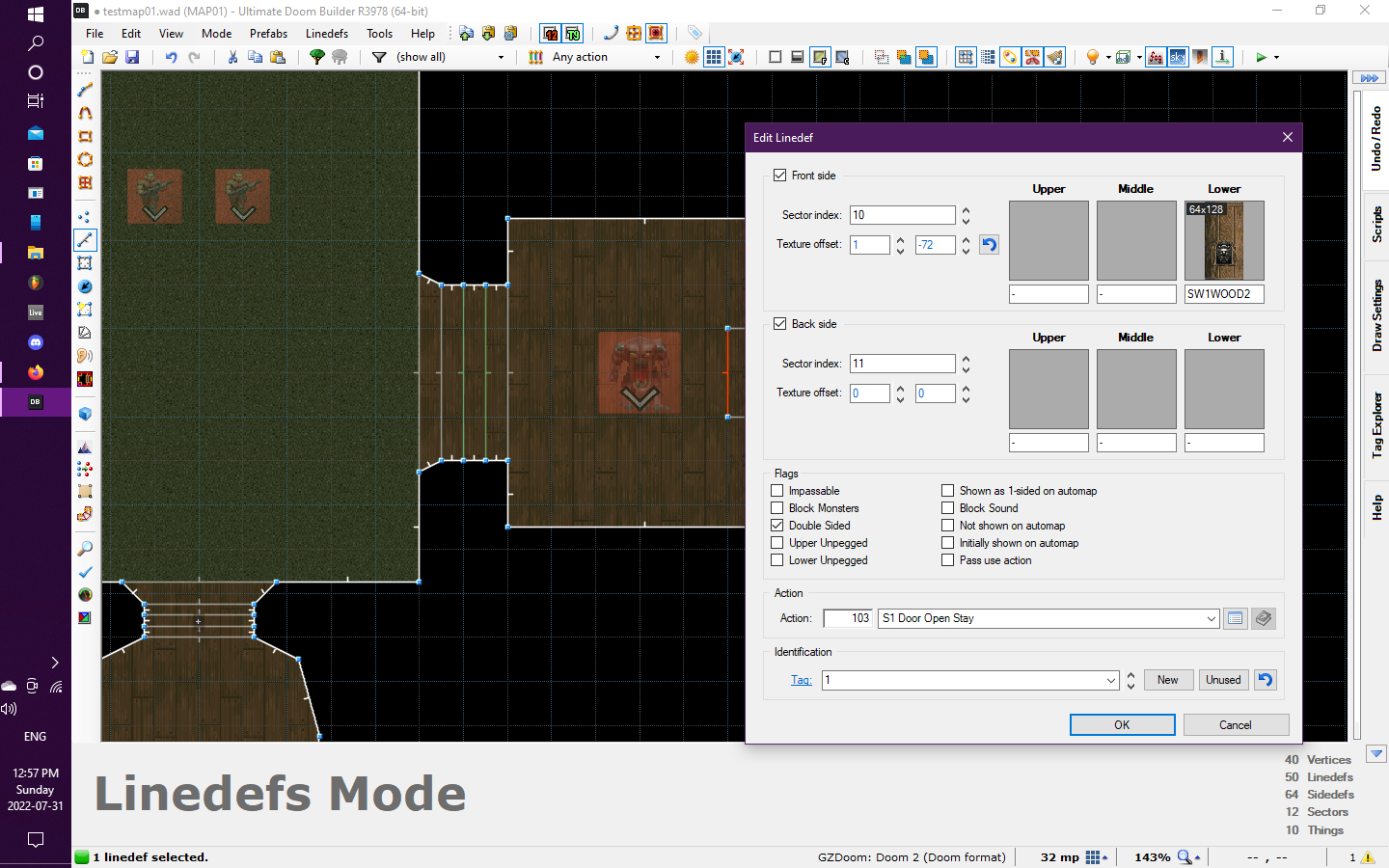The height and width of the screenshot is (868, 1389).
Task: Save the map with the floppy icon
Action: coord(132,58)
